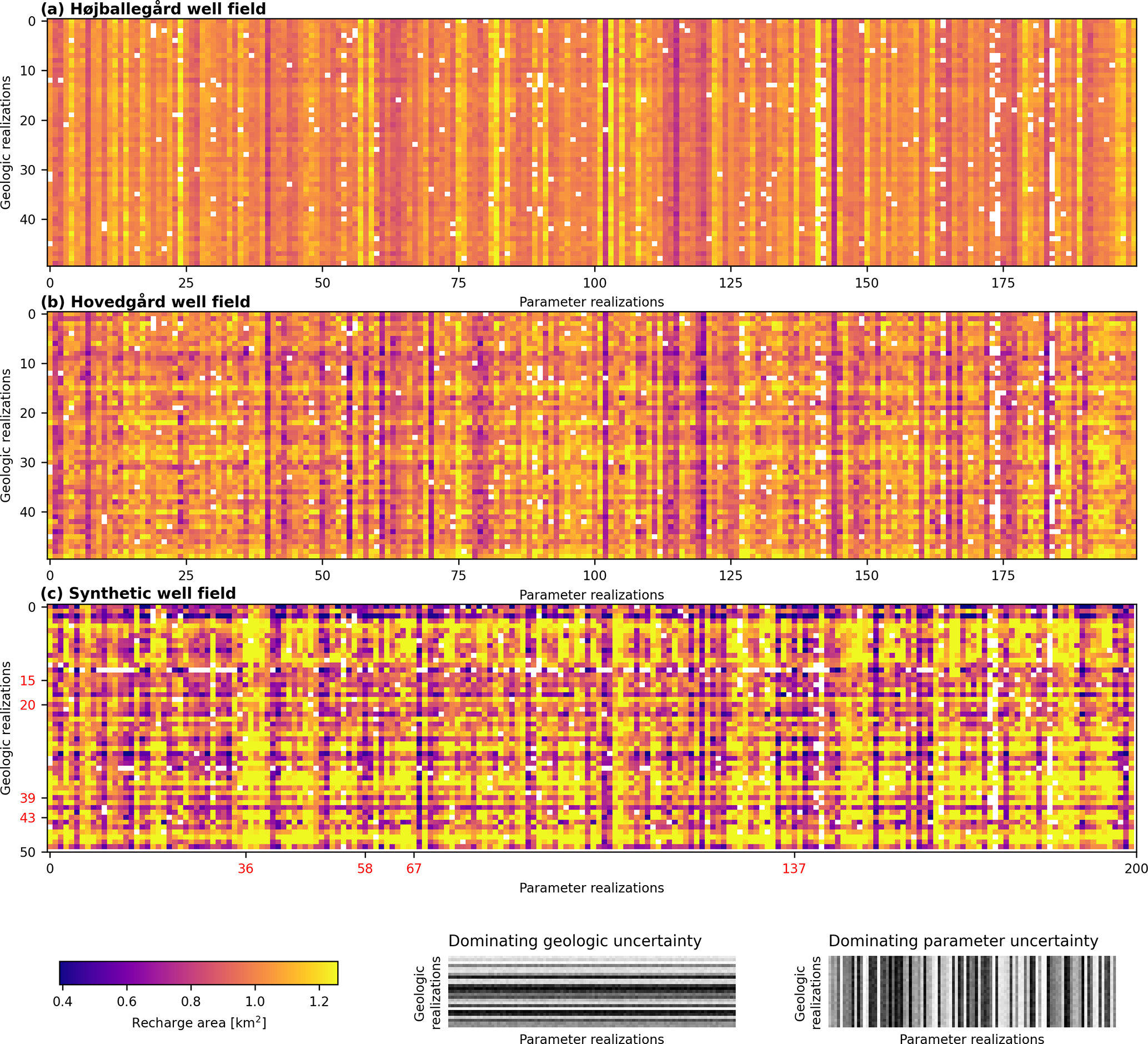Click panel a Parameter realizations axis label
This screenshot has width=1148, height=1044.
point(591,302)
